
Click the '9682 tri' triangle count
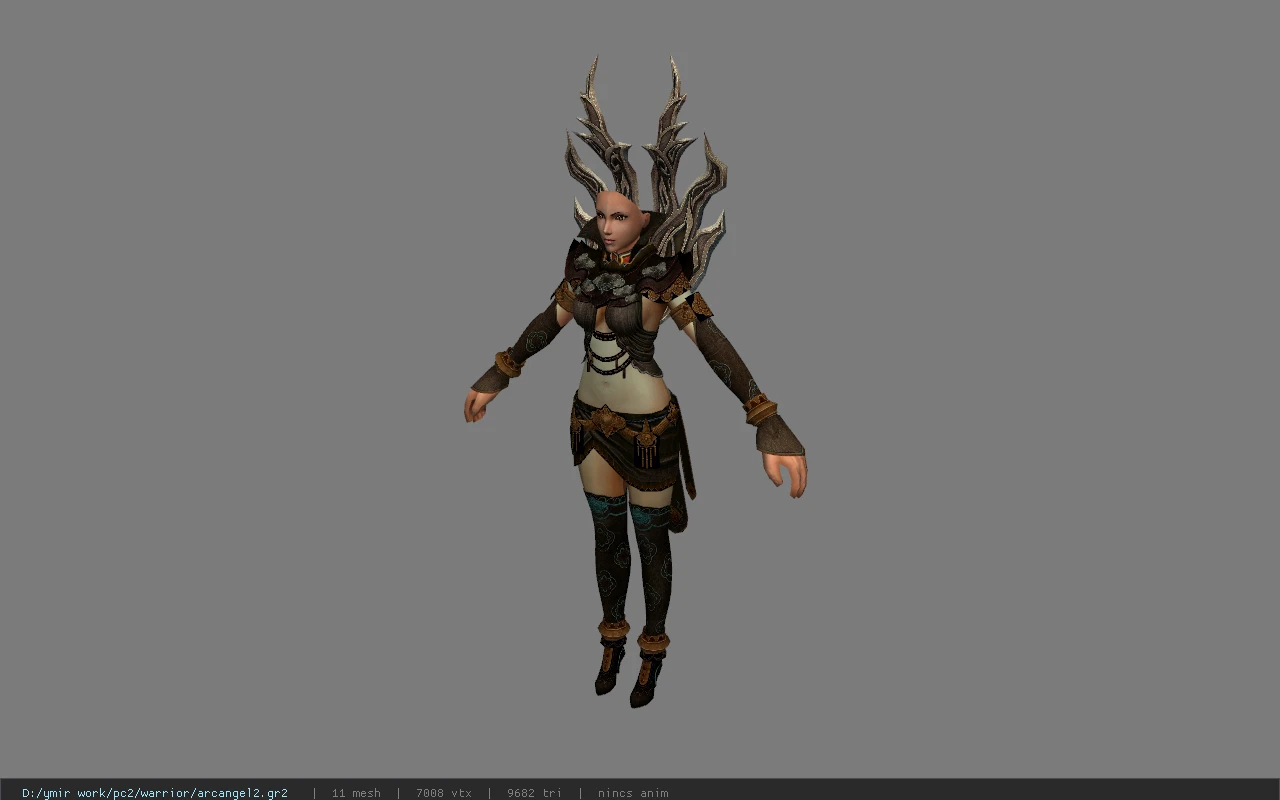click(x=534, y=793)
